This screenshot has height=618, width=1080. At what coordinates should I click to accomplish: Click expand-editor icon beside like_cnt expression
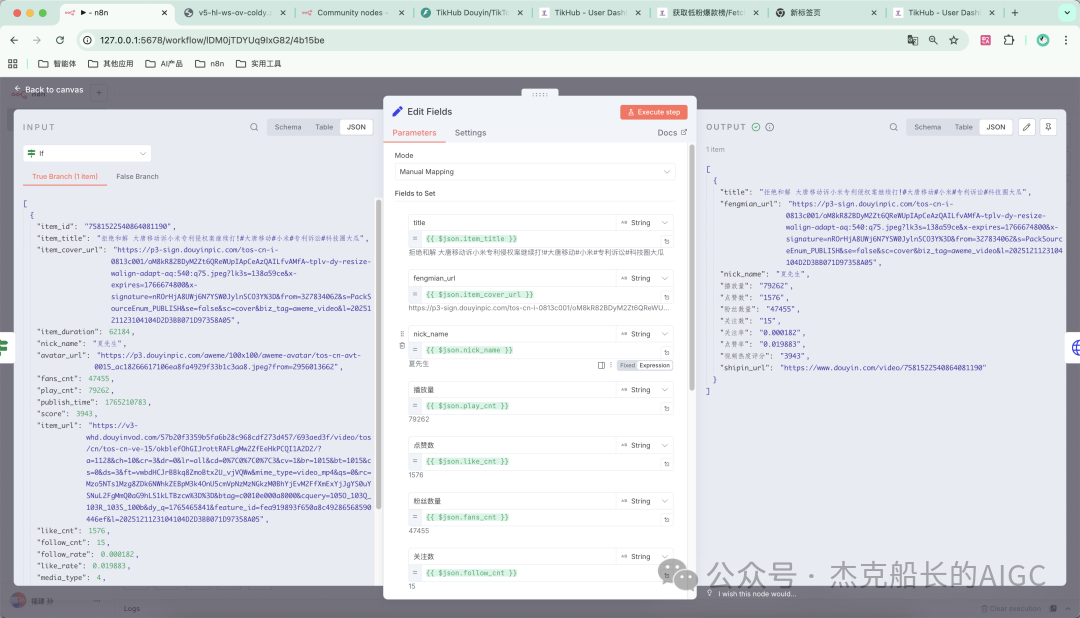click(x=666, y=464)
